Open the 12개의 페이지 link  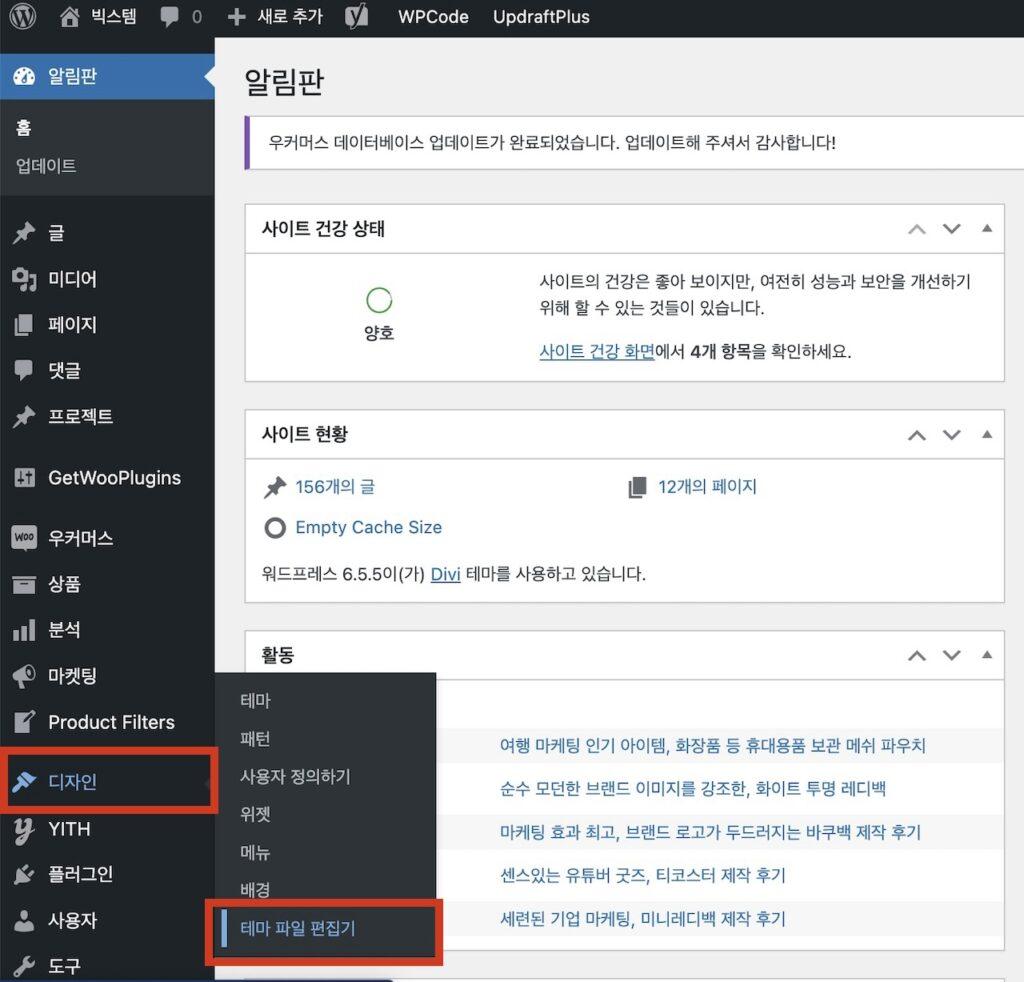click(707, 487)
